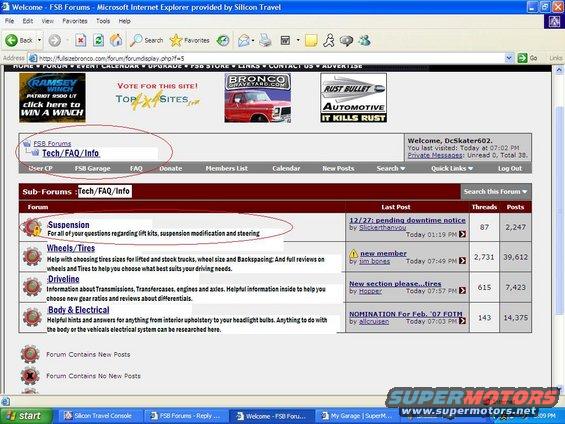The width and height of the screenshot is (565, 424).
Task: Open the Bronco Graveyard banner
Action: 258,98
